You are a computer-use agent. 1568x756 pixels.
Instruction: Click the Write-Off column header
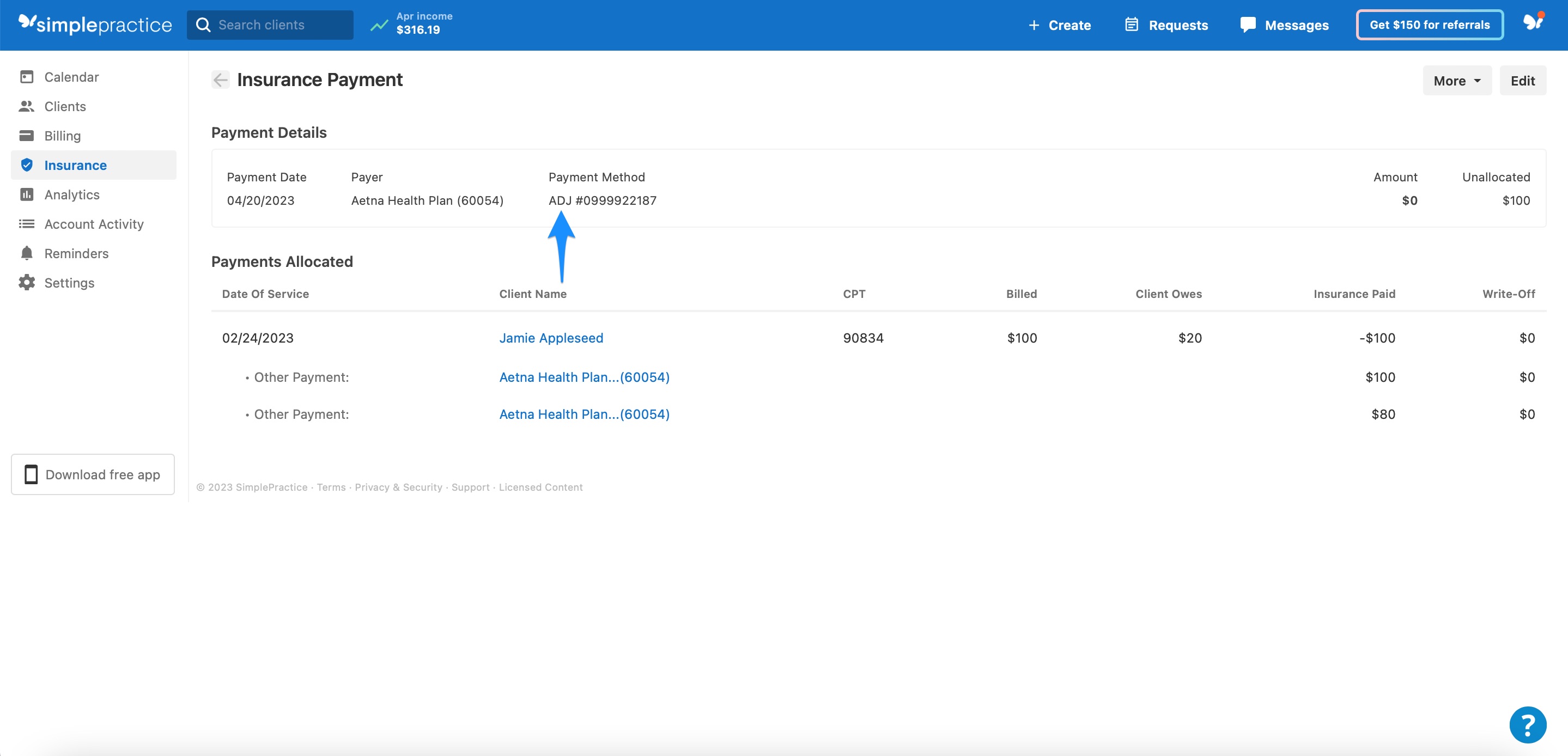tap(1509, 294)
